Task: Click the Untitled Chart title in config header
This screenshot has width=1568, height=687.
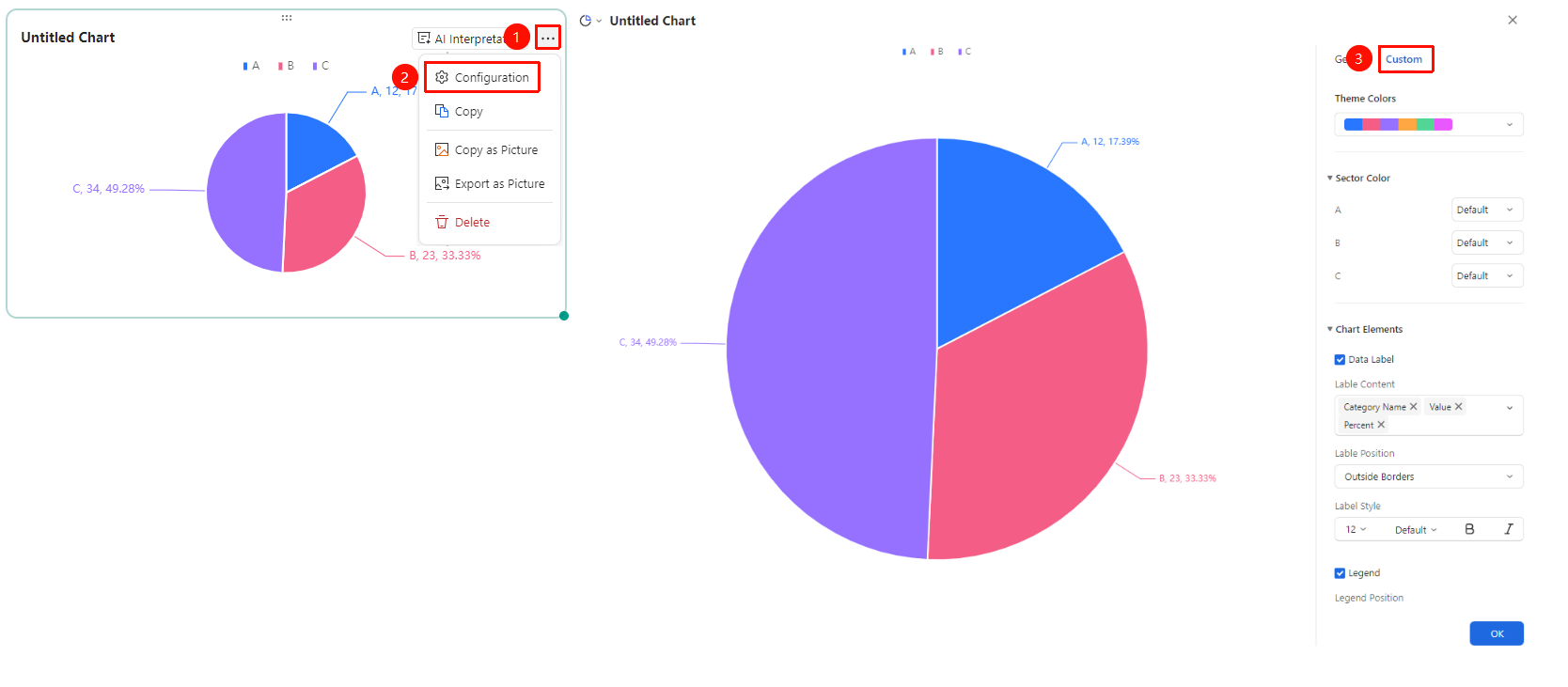Action: (652, 21)
